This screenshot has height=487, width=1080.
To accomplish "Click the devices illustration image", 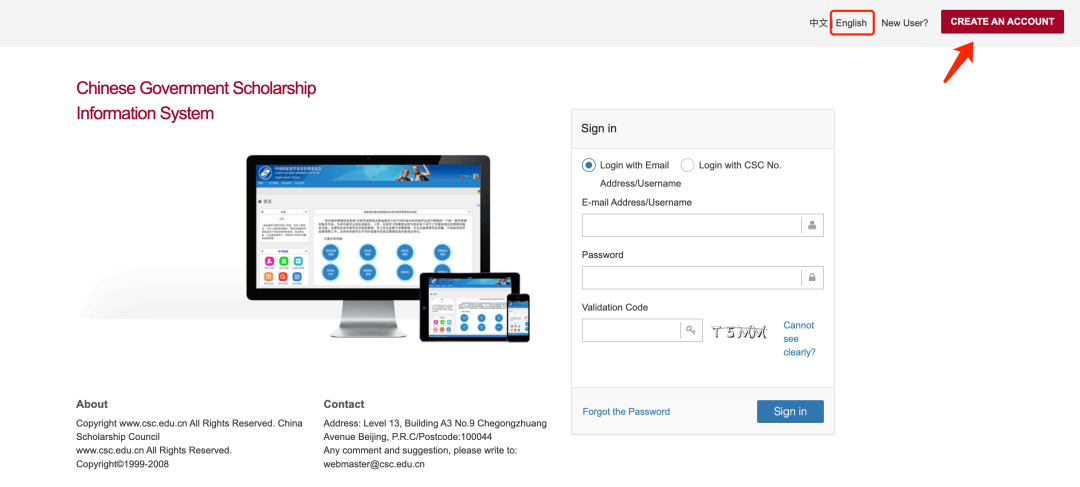I will 388,247.
